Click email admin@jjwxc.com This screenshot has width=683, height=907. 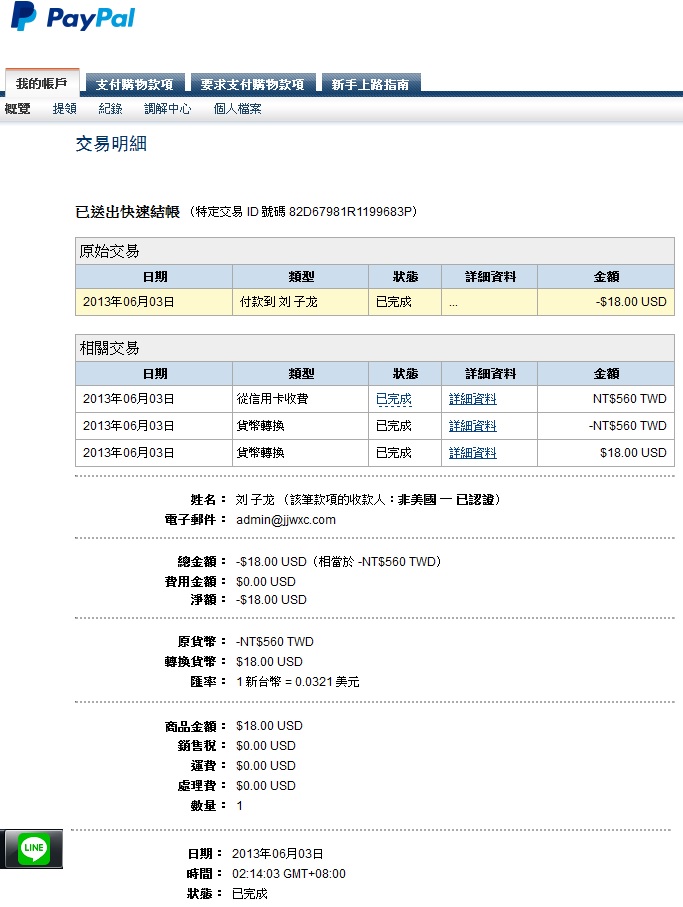(x=286, y=519)
